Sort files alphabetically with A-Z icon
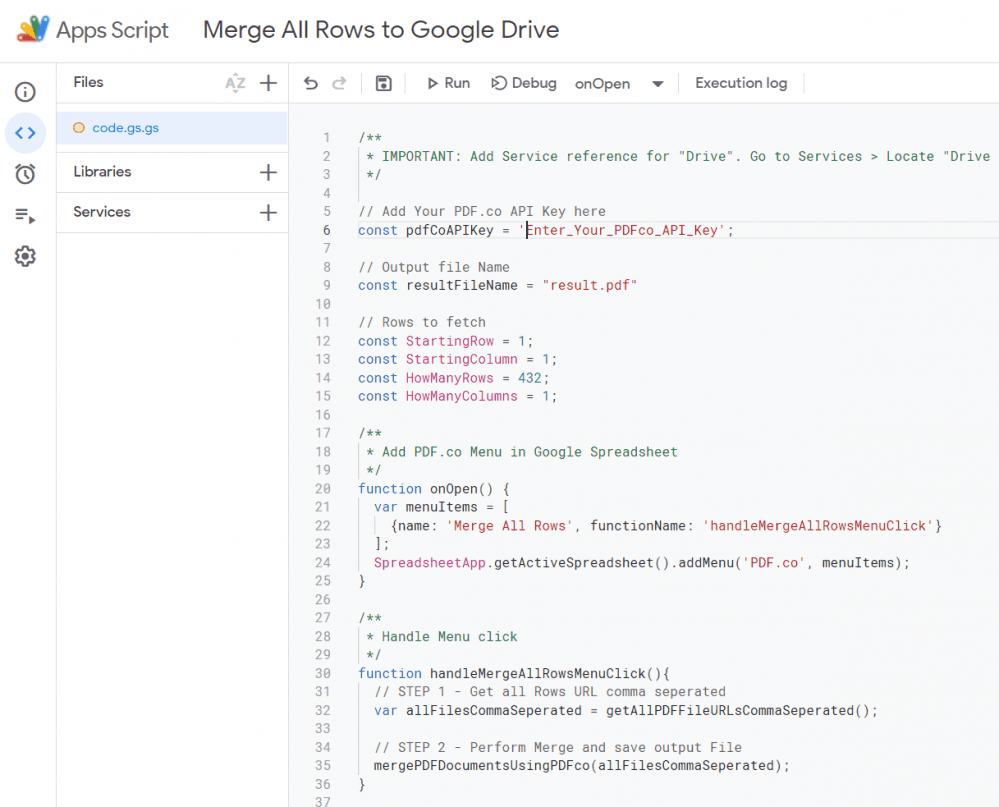Viewport: 999px width, 807px height. pos(235,82)
